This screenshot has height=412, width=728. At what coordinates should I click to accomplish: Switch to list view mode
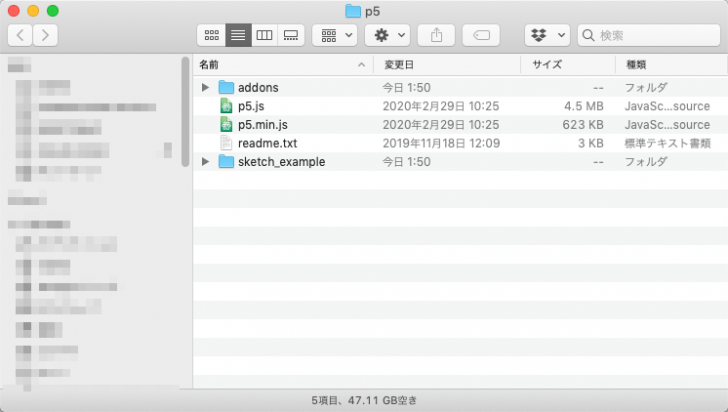[x=238, y=35]
